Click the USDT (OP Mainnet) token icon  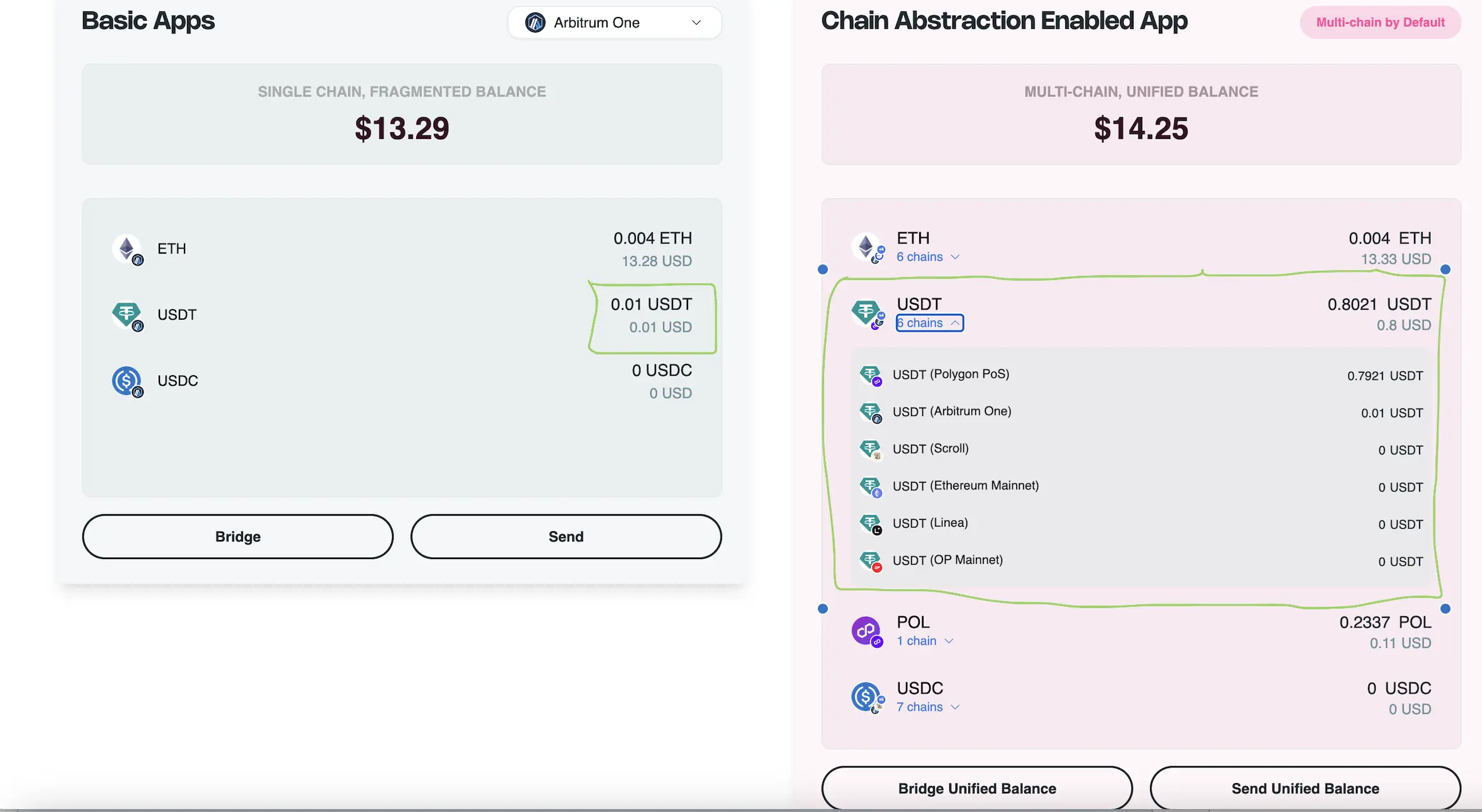pos(871,561)
